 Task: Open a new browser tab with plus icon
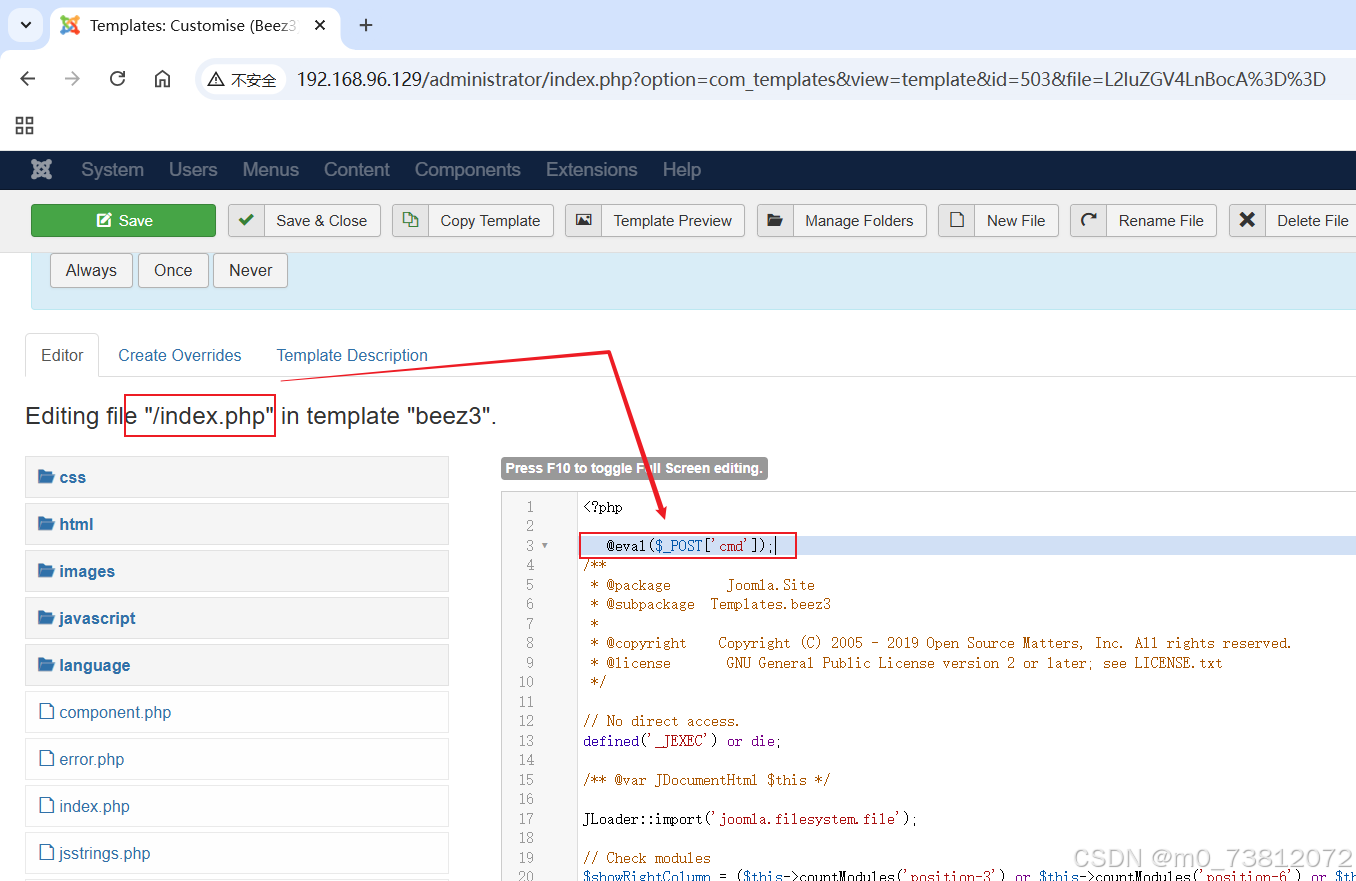366,25
